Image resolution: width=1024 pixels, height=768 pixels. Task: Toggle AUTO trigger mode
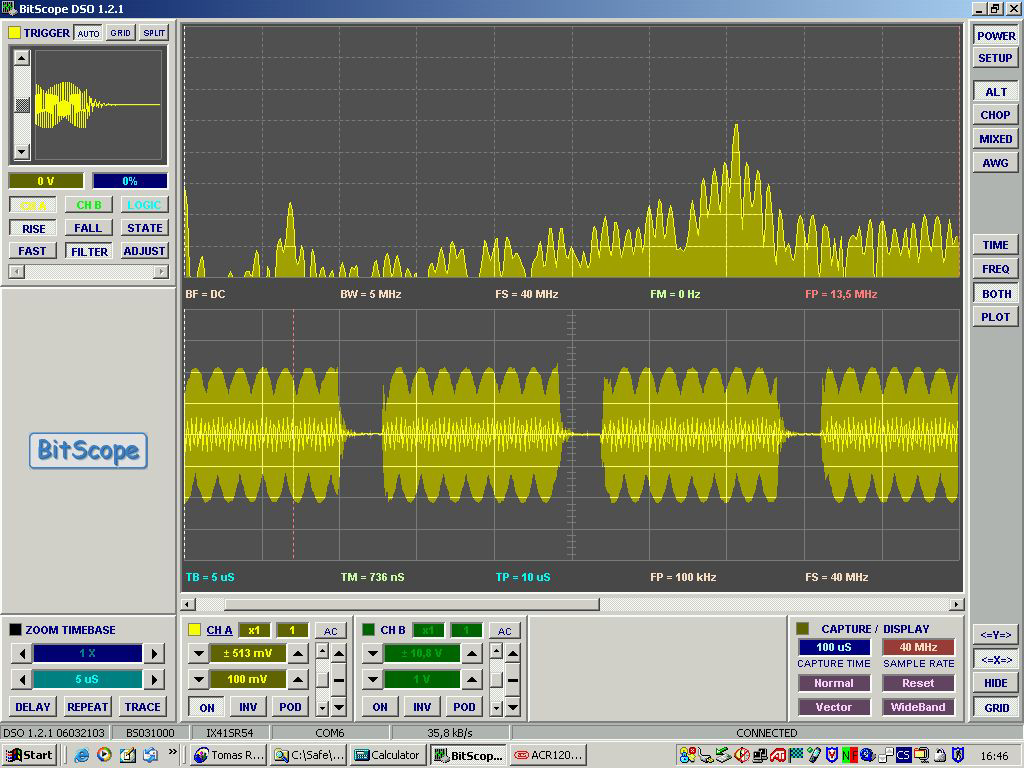88,33
